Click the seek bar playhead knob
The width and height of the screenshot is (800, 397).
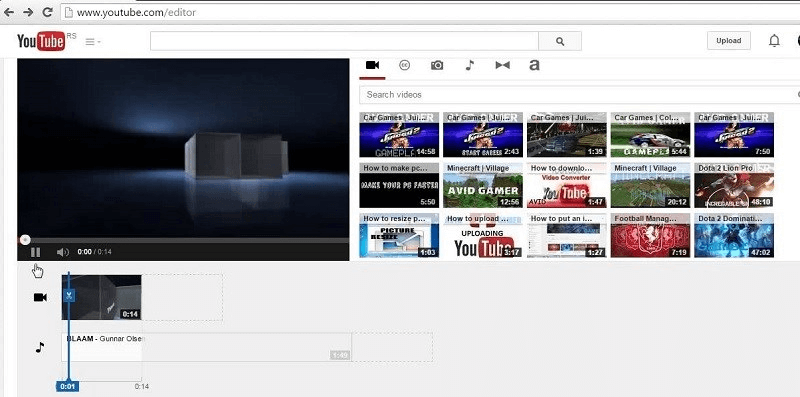[x=24, y=240]
